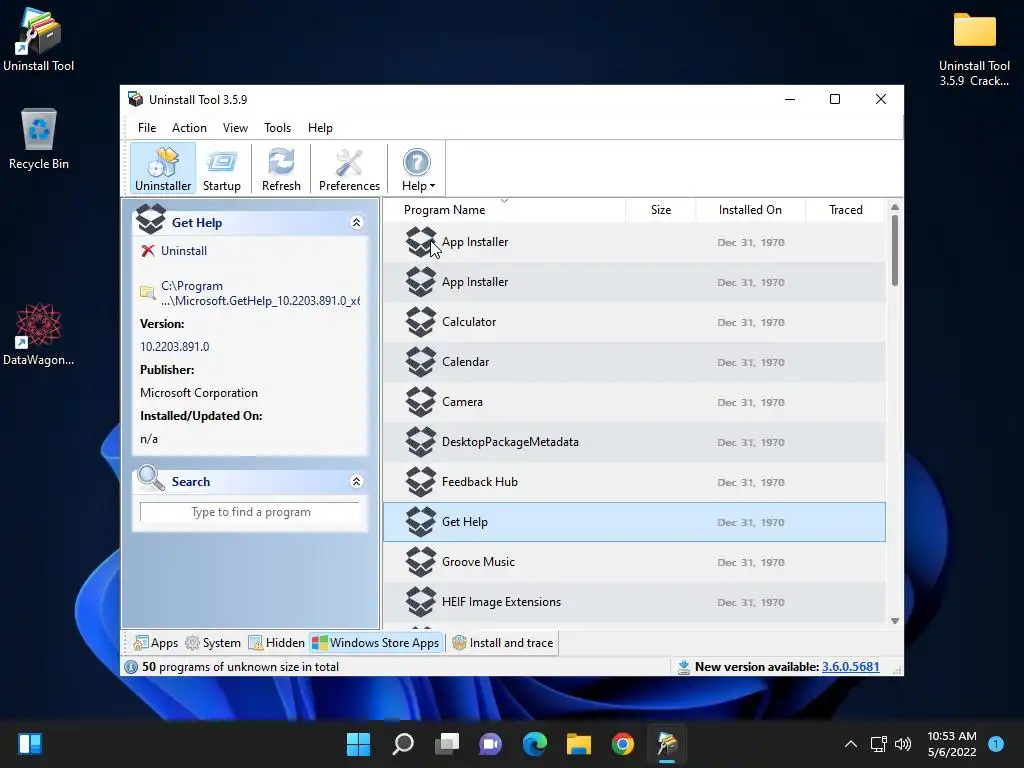Open the Help toolbar dropdown
Image resolution: width=1024 pixels, height=768 pixels.
click(x=417, y=168)
